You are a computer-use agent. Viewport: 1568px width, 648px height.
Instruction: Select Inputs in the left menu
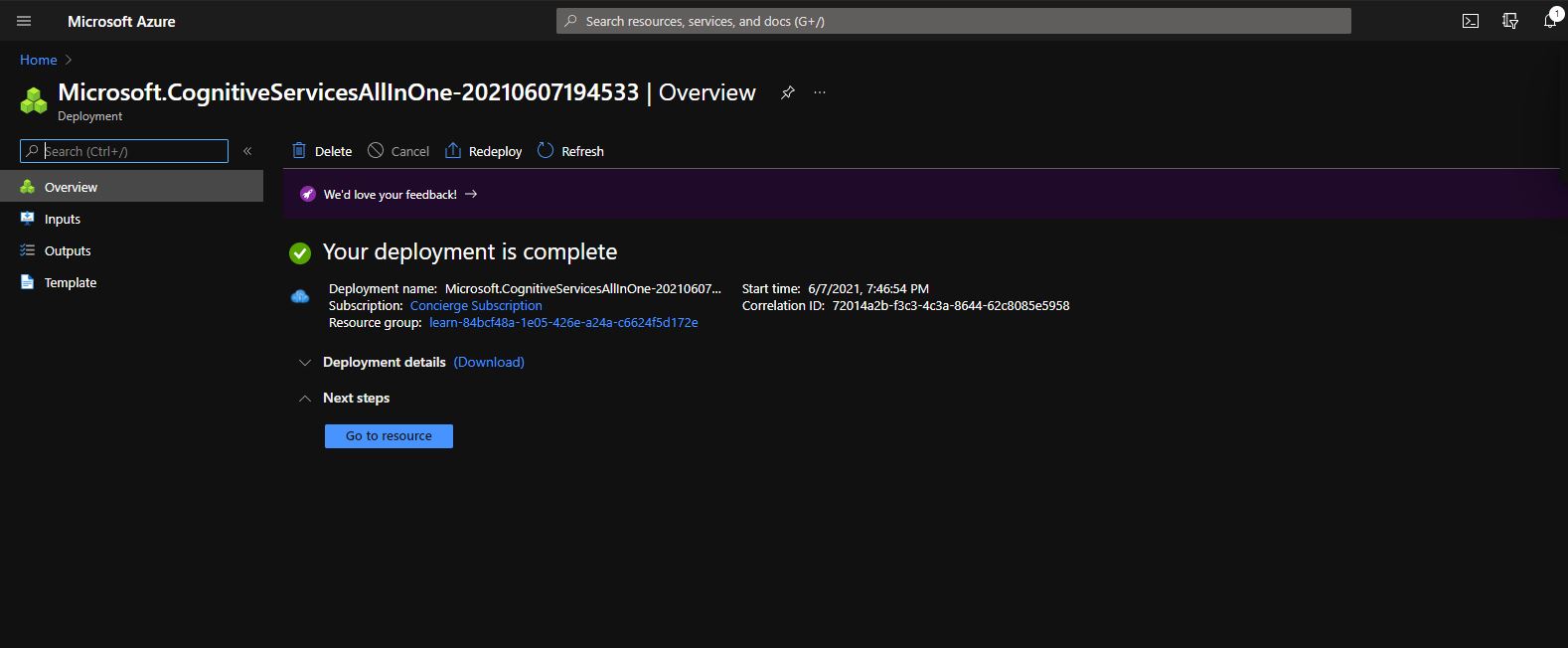[x=131, y=219]
